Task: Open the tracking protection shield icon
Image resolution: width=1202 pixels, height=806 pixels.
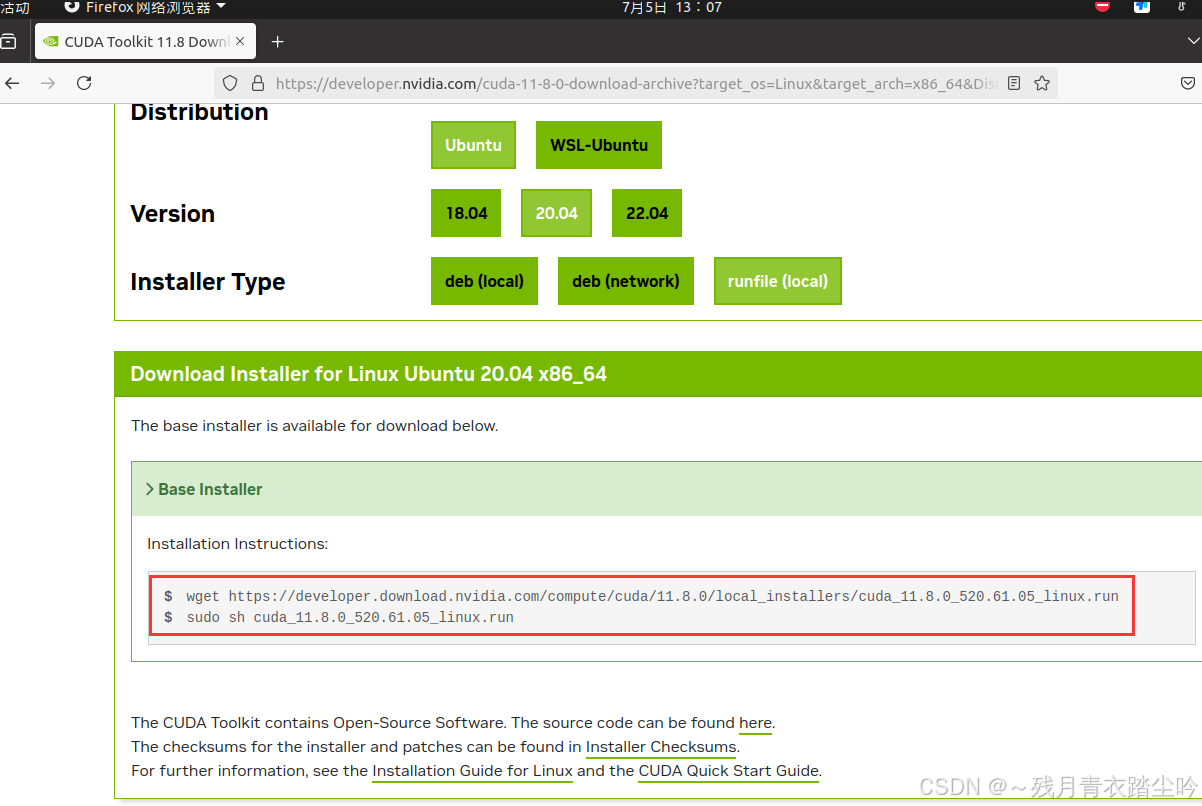Action: 230,84
